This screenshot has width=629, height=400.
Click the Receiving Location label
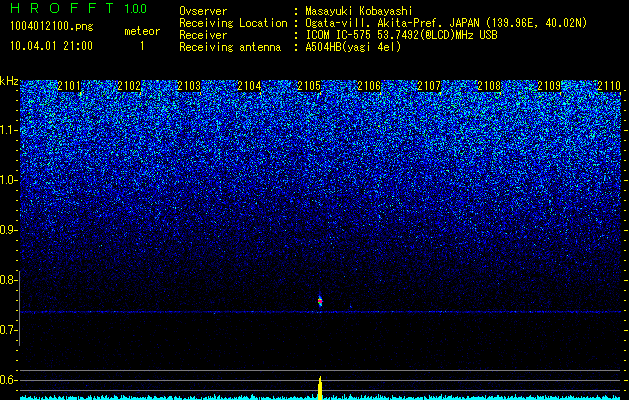click(233, 23)
